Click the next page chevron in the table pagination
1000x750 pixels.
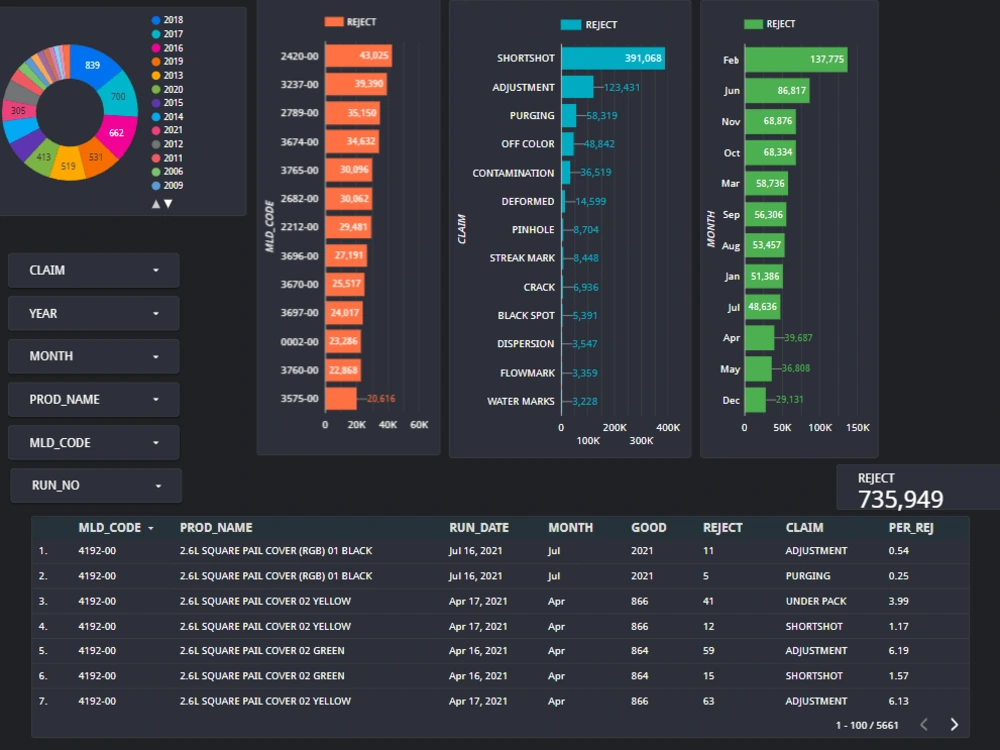pyautogui.click(x=955, y=724)
